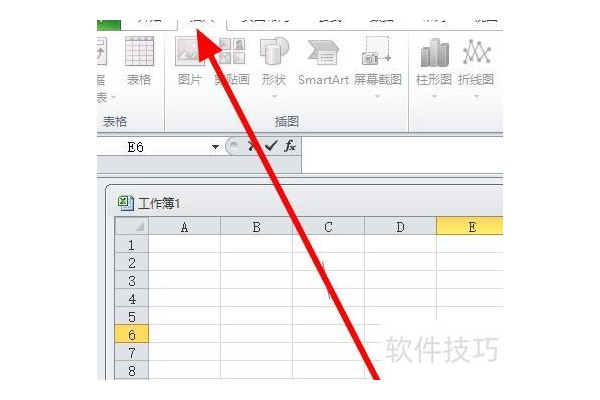Open Insert Function via fx button
This screenshot has height=400, width=600.
pyautogui.click(x=290, y=146)
